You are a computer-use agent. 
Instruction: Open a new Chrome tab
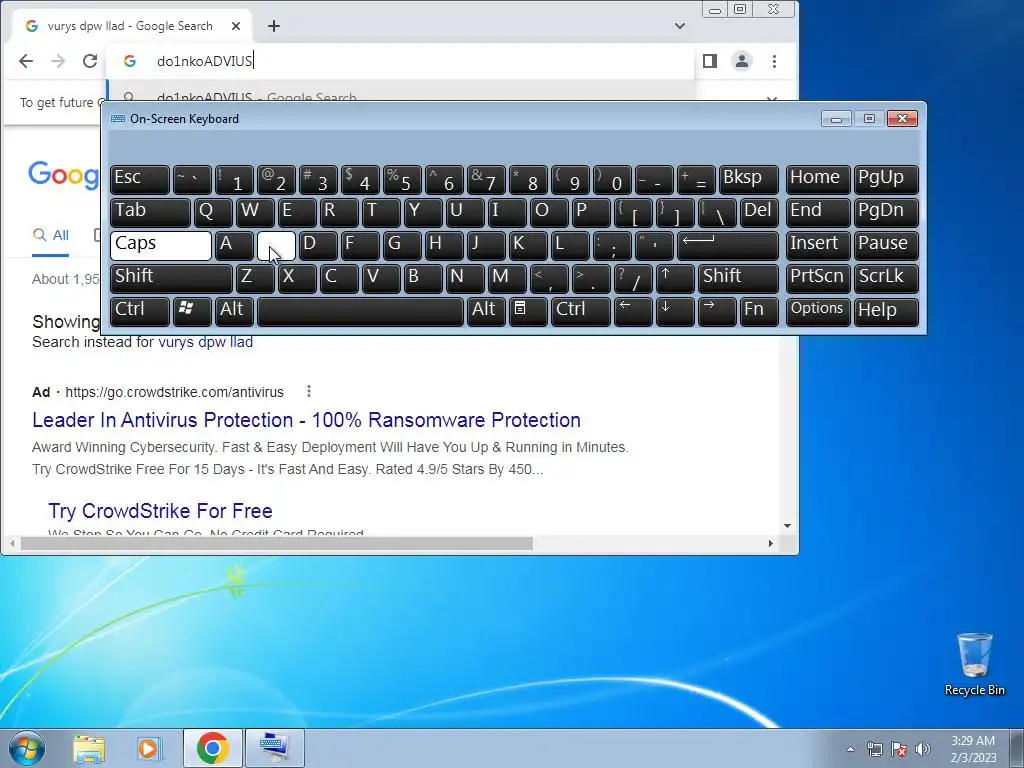(274, 26)
